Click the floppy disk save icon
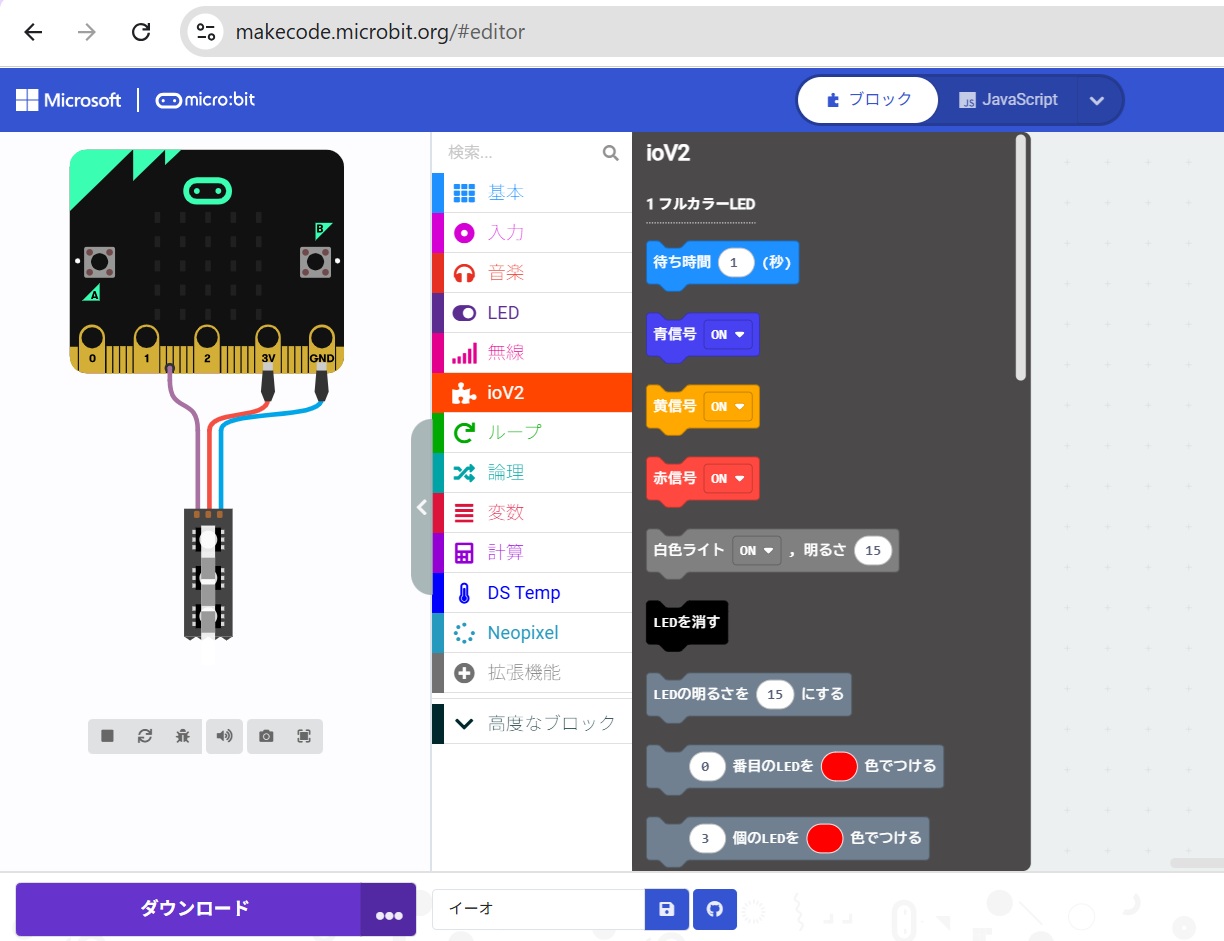Screen dimensions: 1224x941 tap(667, 910)
